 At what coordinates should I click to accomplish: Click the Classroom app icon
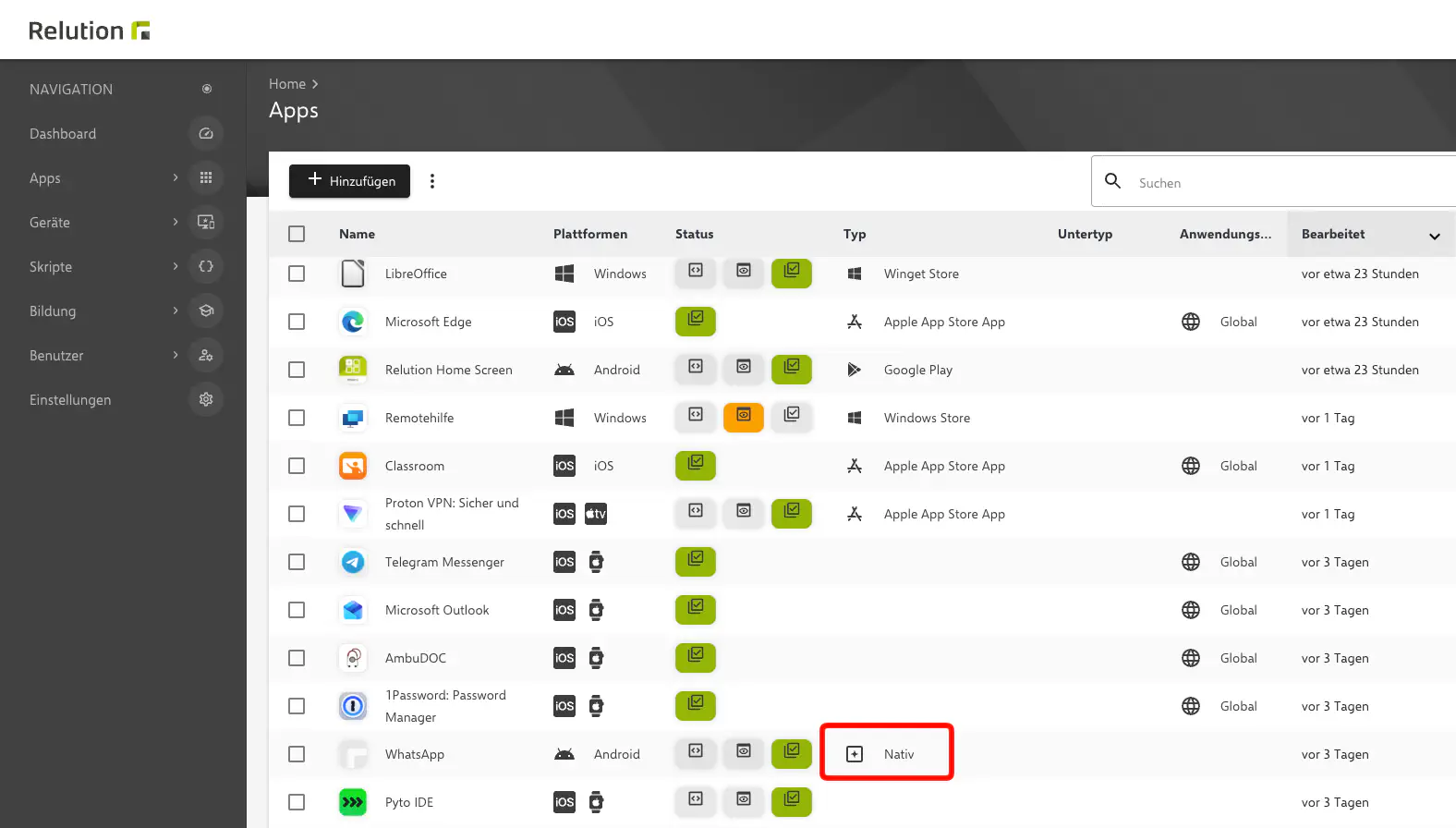(353, 466)
